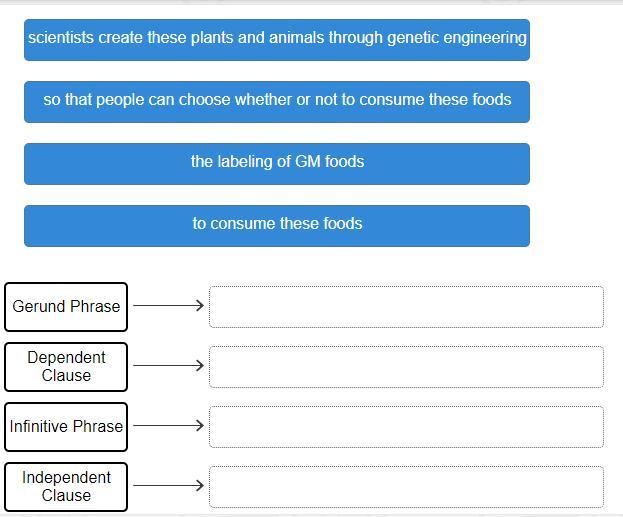Select the 'so that people can choose' tile

277,101
